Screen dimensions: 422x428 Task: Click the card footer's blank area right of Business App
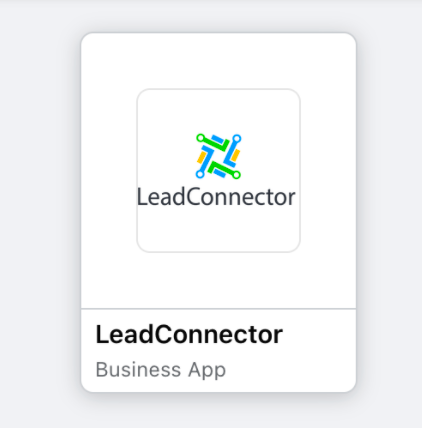coord(290,370)
